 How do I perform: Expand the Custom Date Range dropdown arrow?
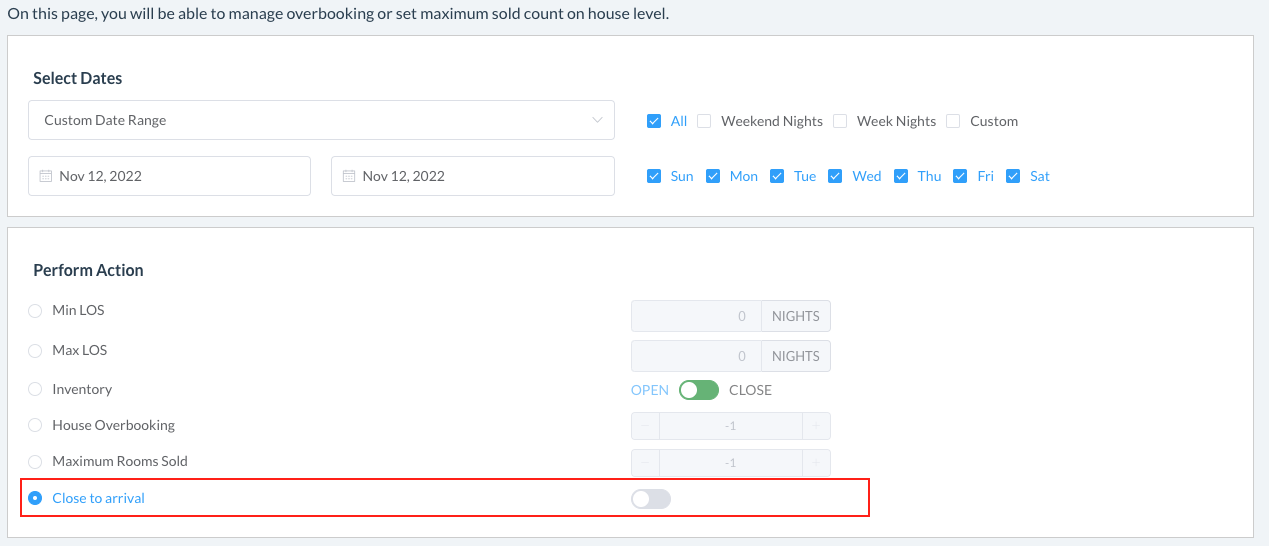coord(598,120)
